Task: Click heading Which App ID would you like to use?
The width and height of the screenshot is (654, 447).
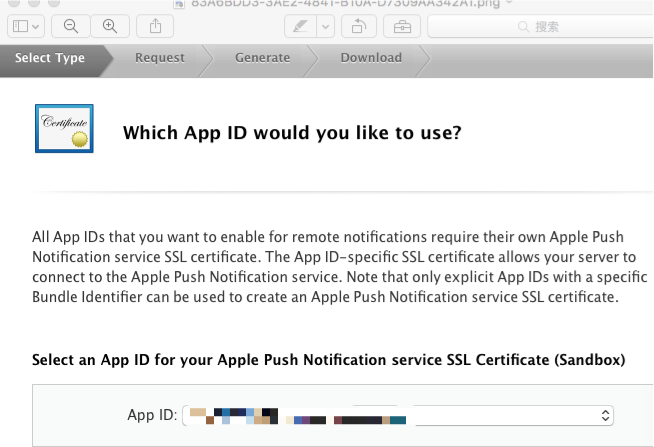Action: [292, 133]
